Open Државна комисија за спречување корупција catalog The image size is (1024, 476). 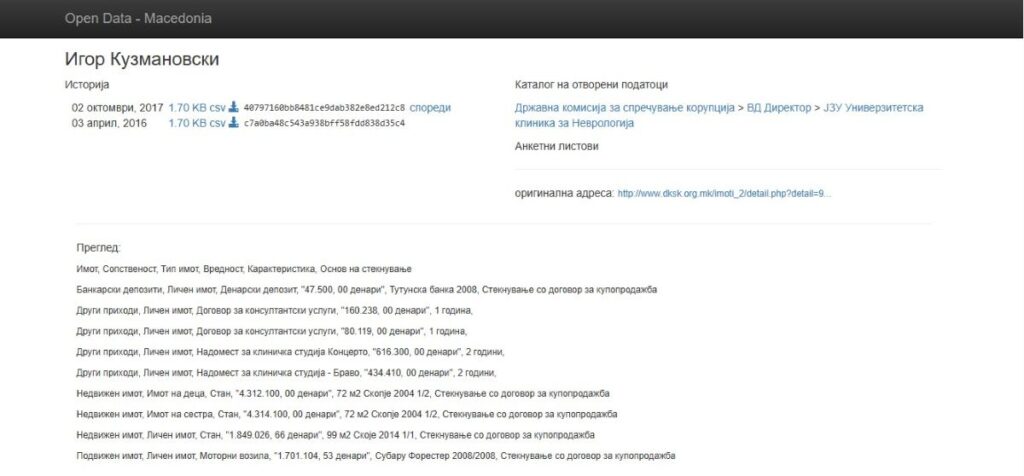624,107
